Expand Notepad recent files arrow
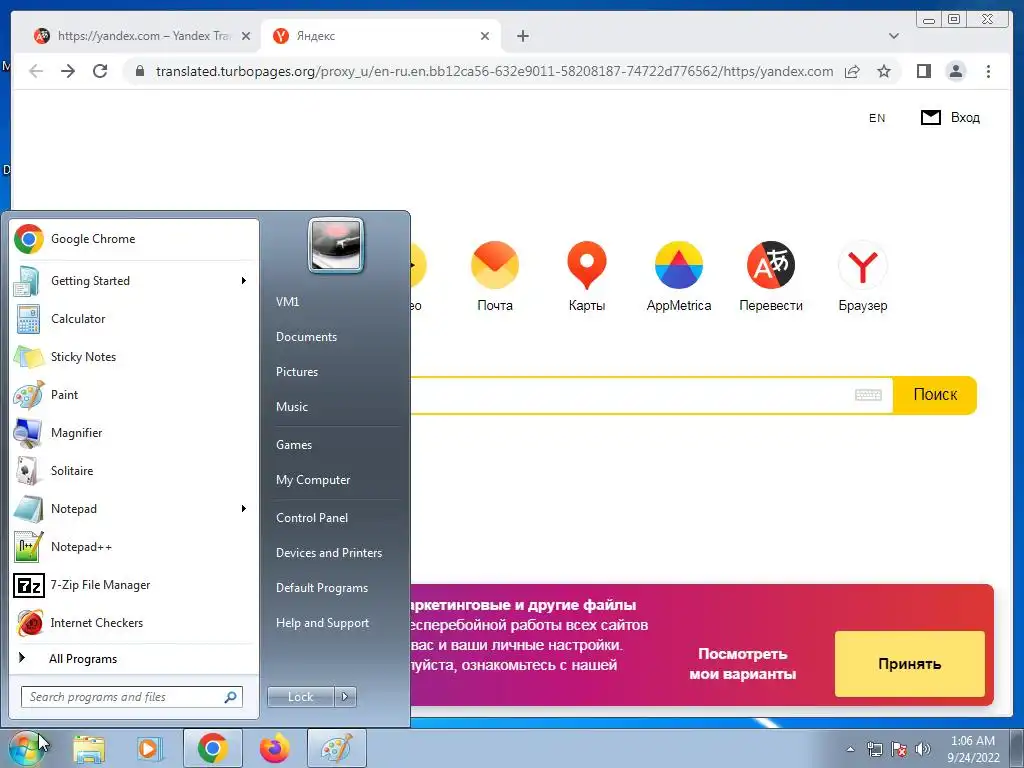The image size is (1024, 768). click(x=244, y=509)
